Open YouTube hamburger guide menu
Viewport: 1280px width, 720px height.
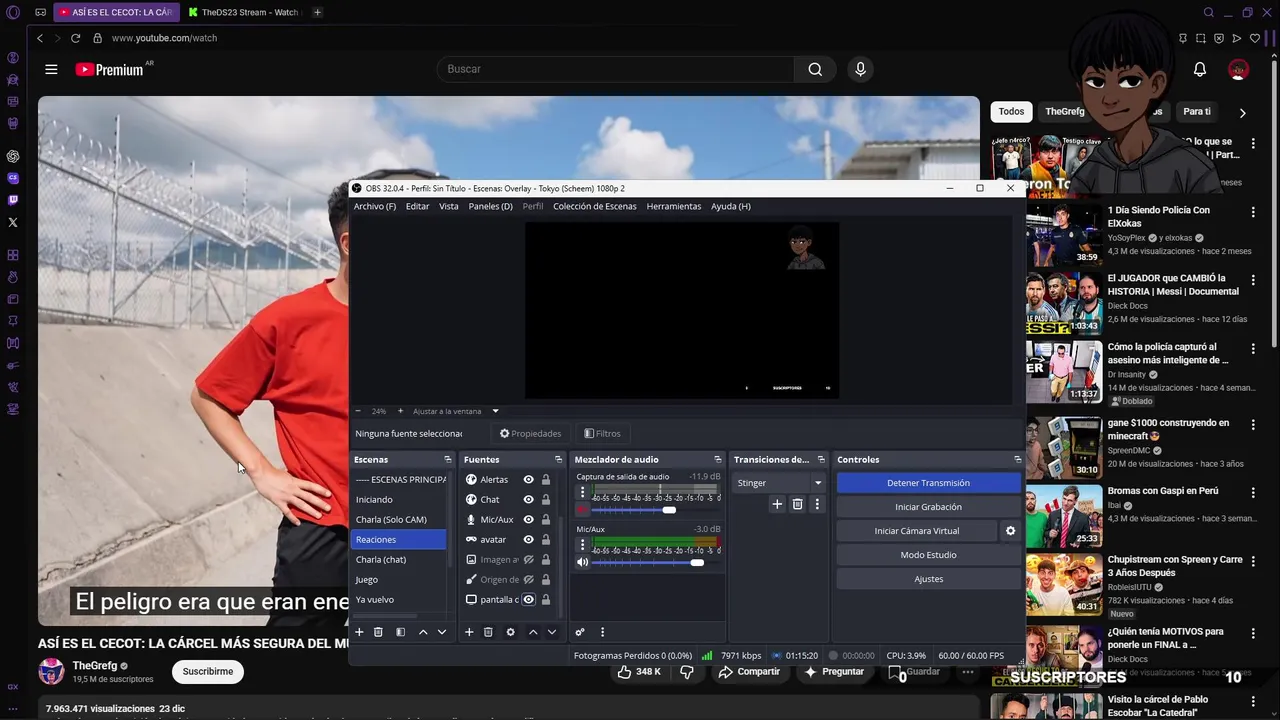pyautogui.click(x=51, y=69)
